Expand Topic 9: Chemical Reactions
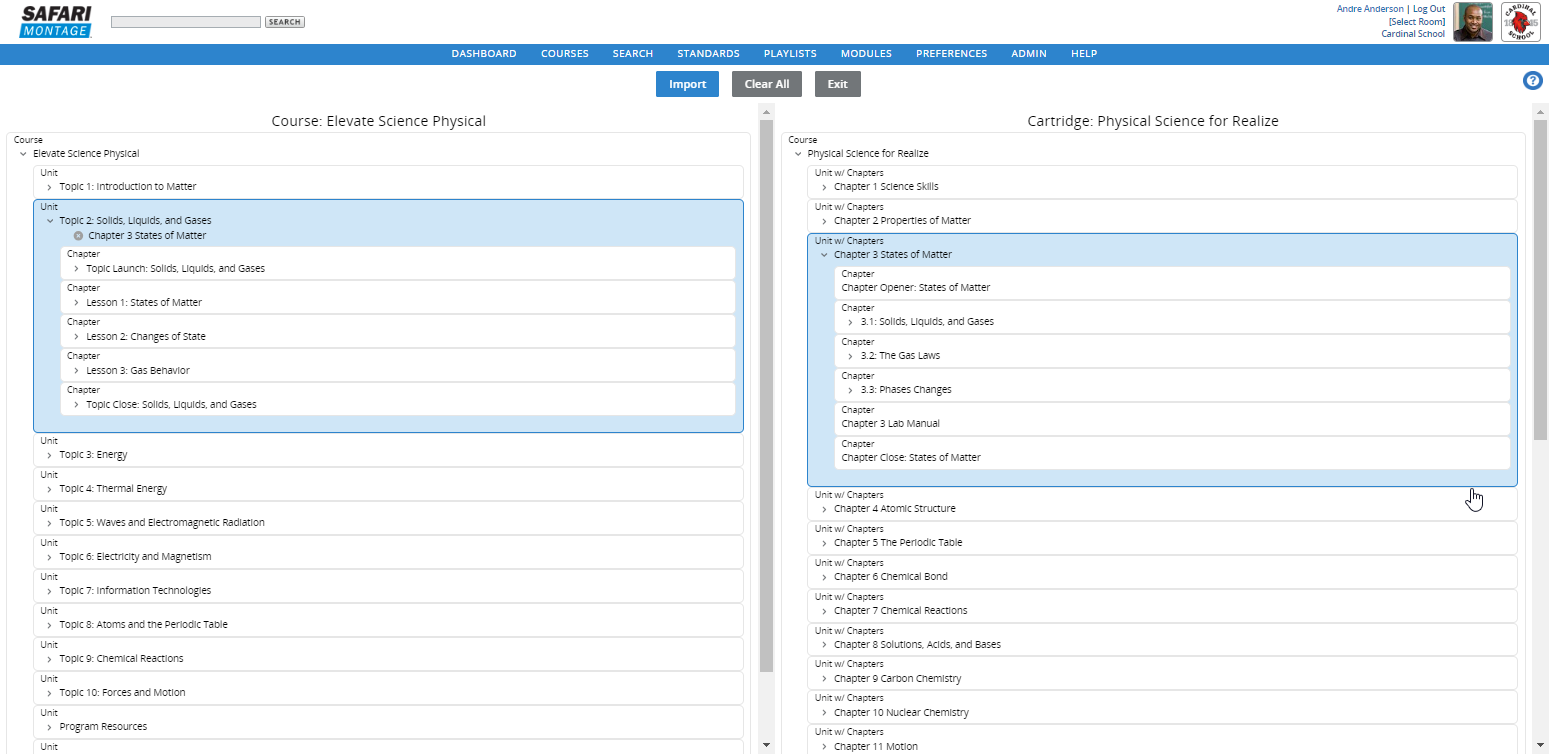This screenshot has width=1549, height=754. [49, 659]
